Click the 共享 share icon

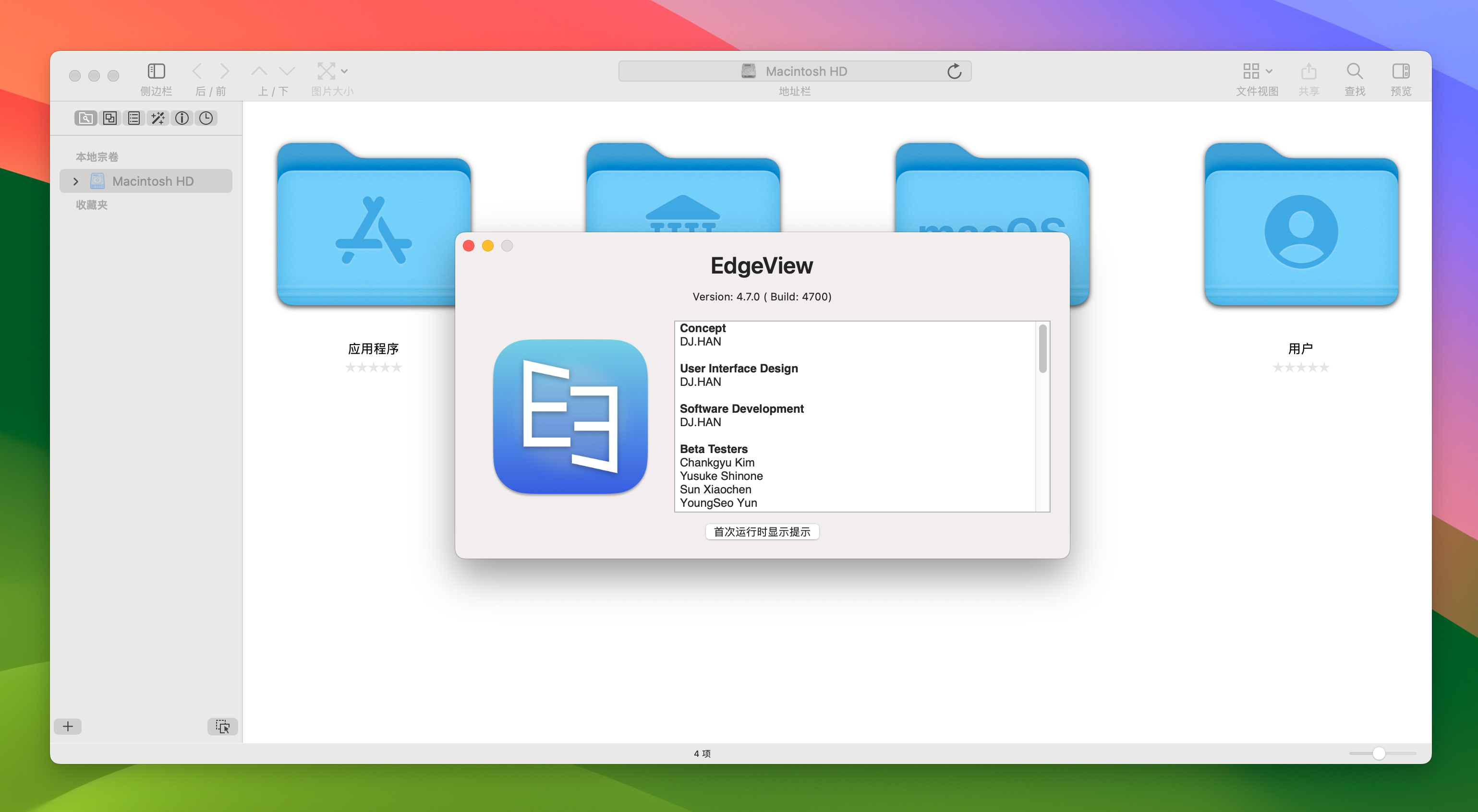pos(1309,71)
